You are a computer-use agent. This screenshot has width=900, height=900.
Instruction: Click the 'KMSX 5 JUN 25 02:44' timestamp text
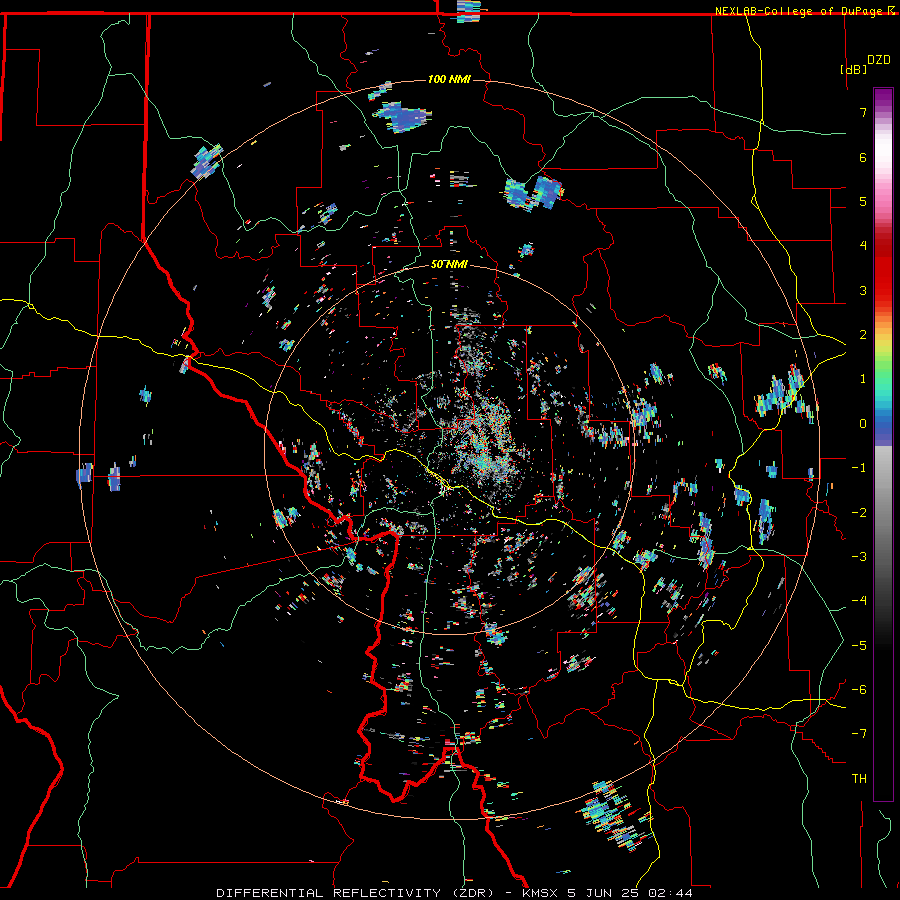[607, 893]
